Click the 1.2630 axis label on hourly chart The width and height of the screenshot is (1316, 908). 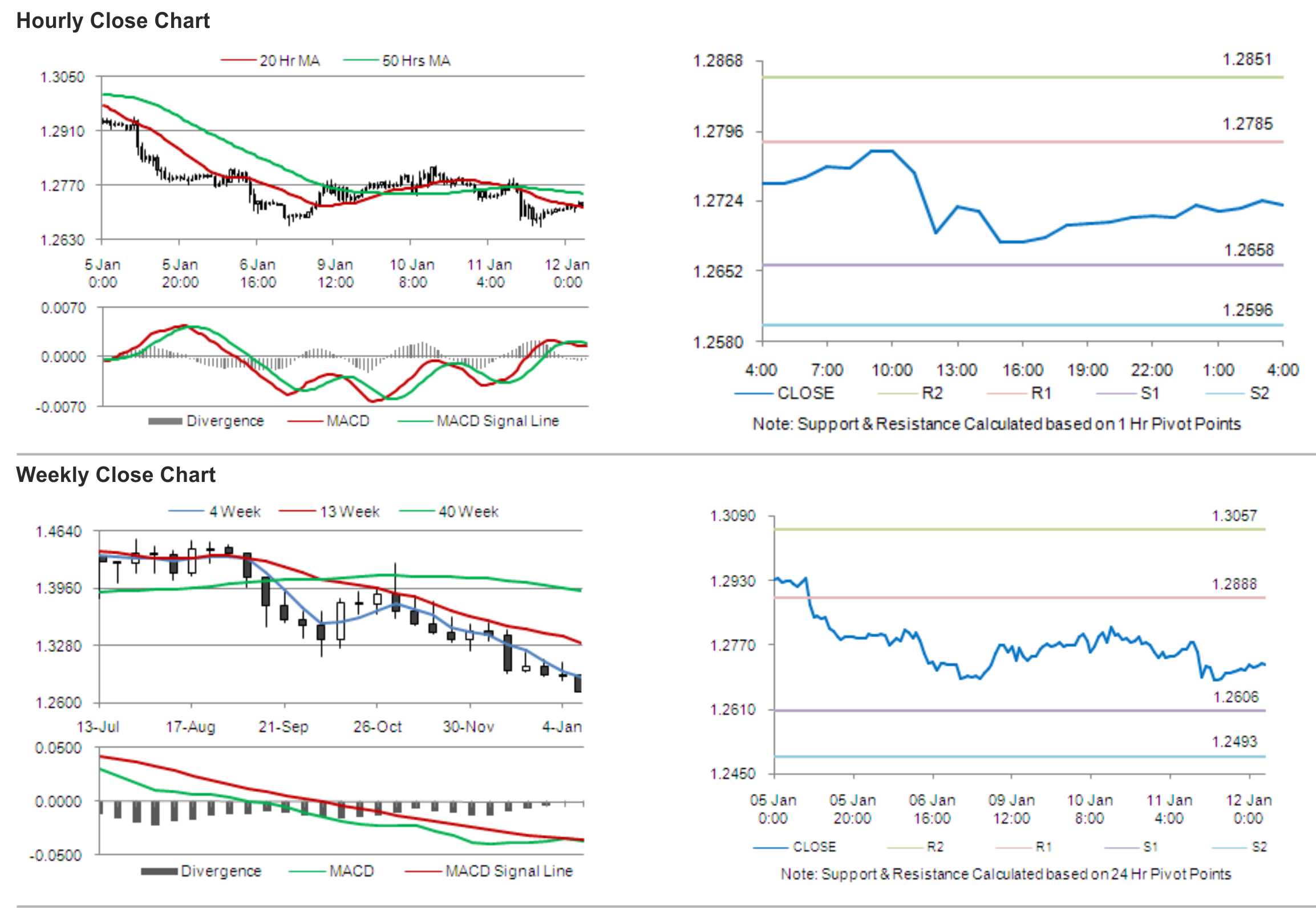62,240
